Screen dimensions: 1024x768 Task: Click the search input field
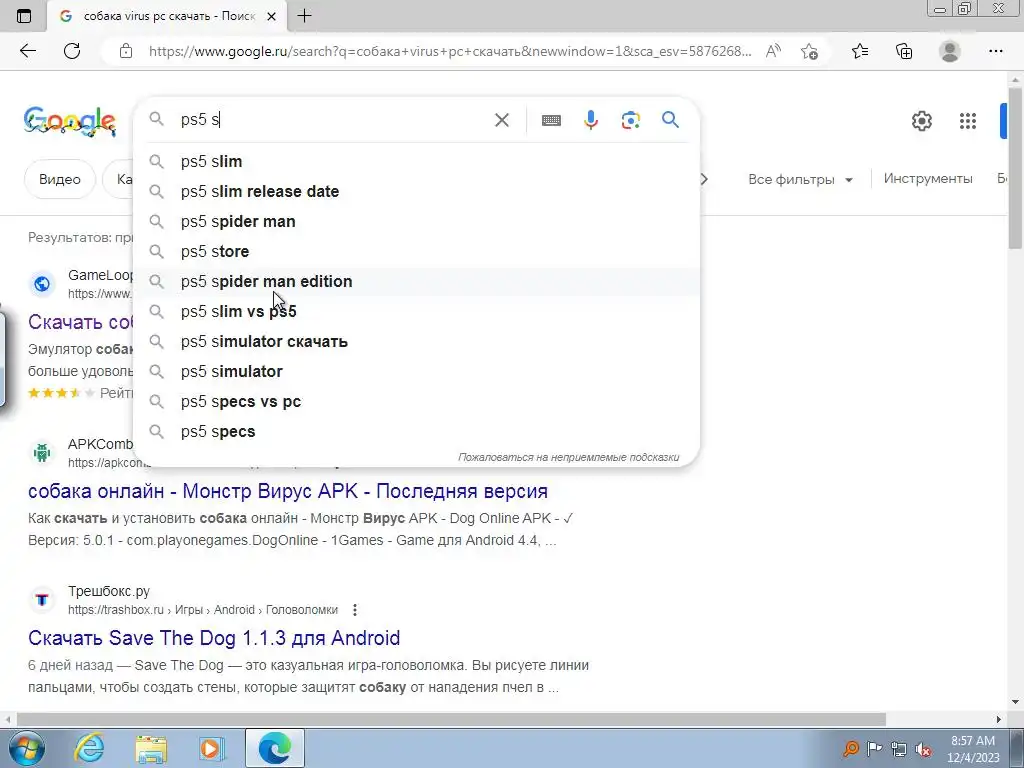333,120
